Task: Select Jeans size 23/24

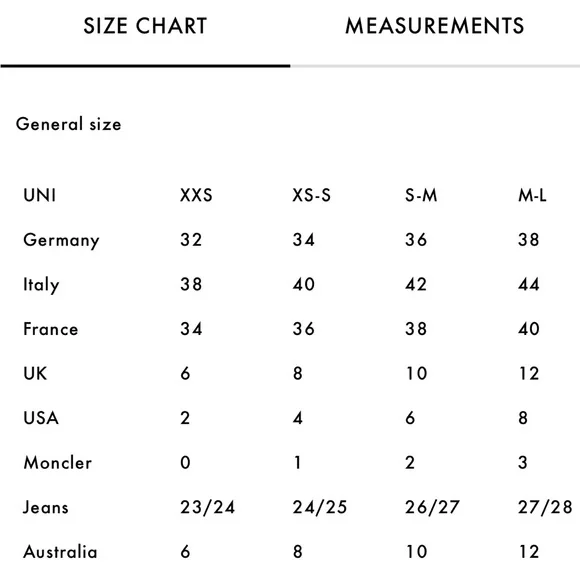Action: click(208, 507)
